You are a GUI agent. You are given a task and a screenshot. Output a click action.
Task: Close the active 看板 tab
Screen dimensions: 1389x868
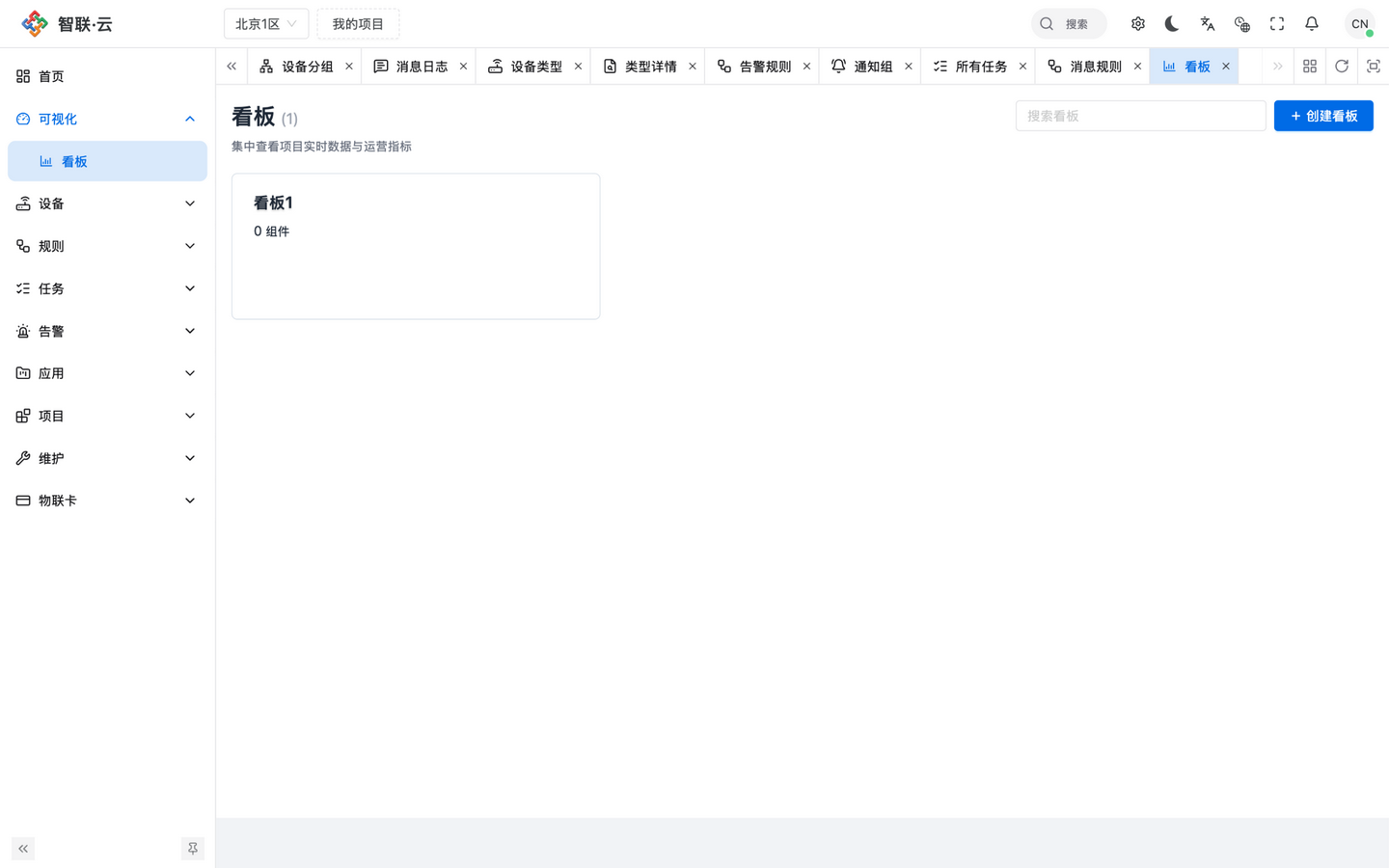pyautogui.click(x=1226, y=67)
